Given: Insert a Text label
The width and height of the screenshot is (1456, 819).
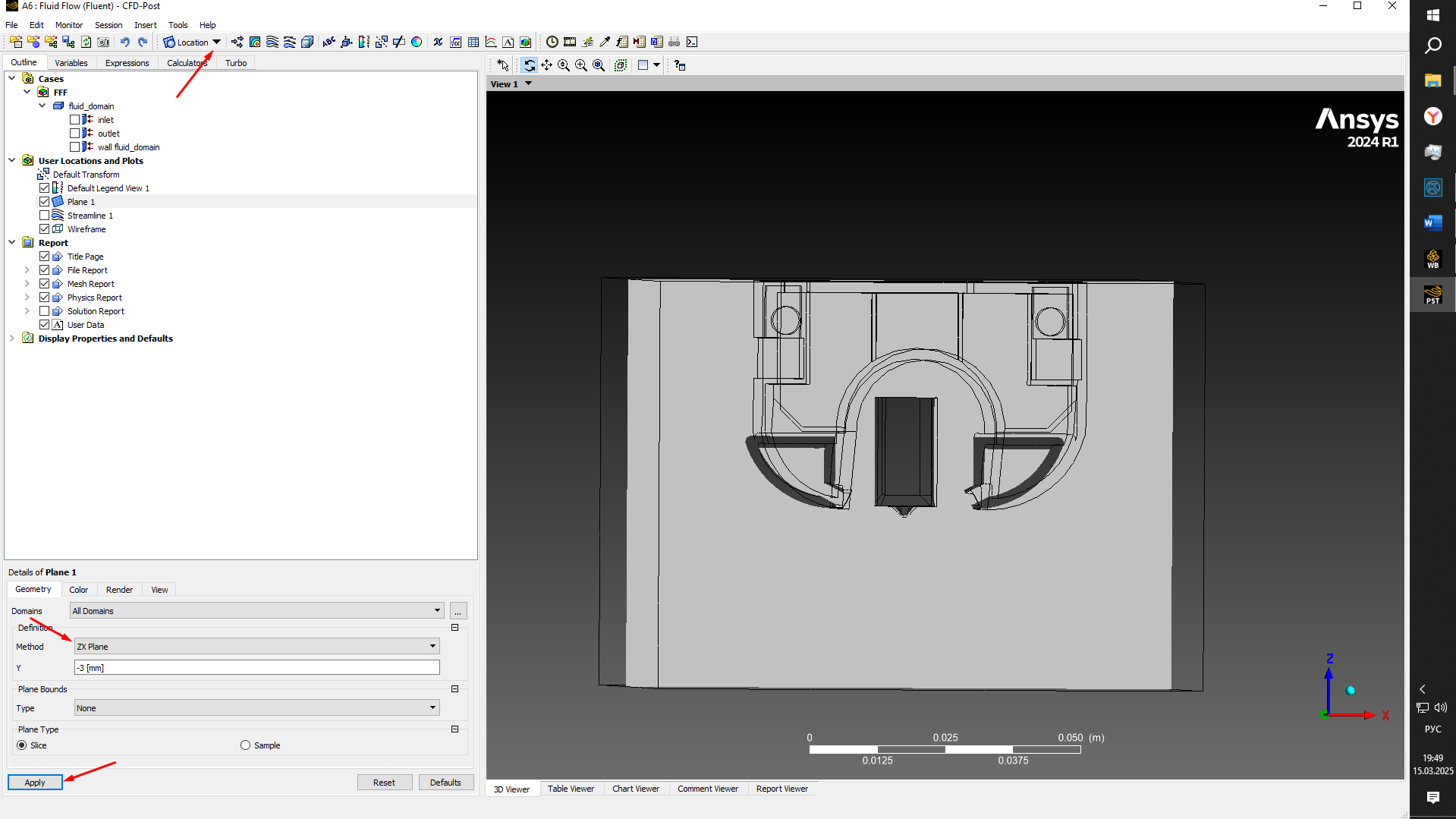Looking at the screenshot, I should (329, 42).
